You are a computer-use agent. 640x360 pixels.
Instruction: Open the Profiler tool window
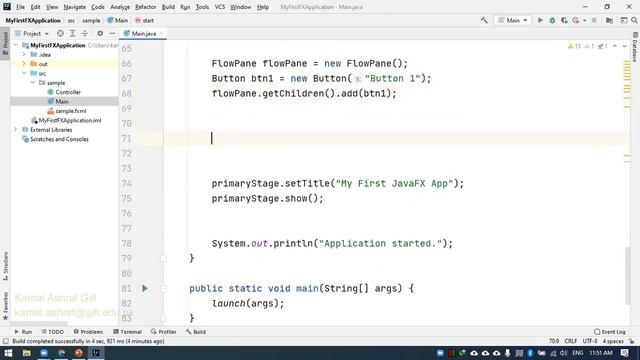click(x=164, y=332)
